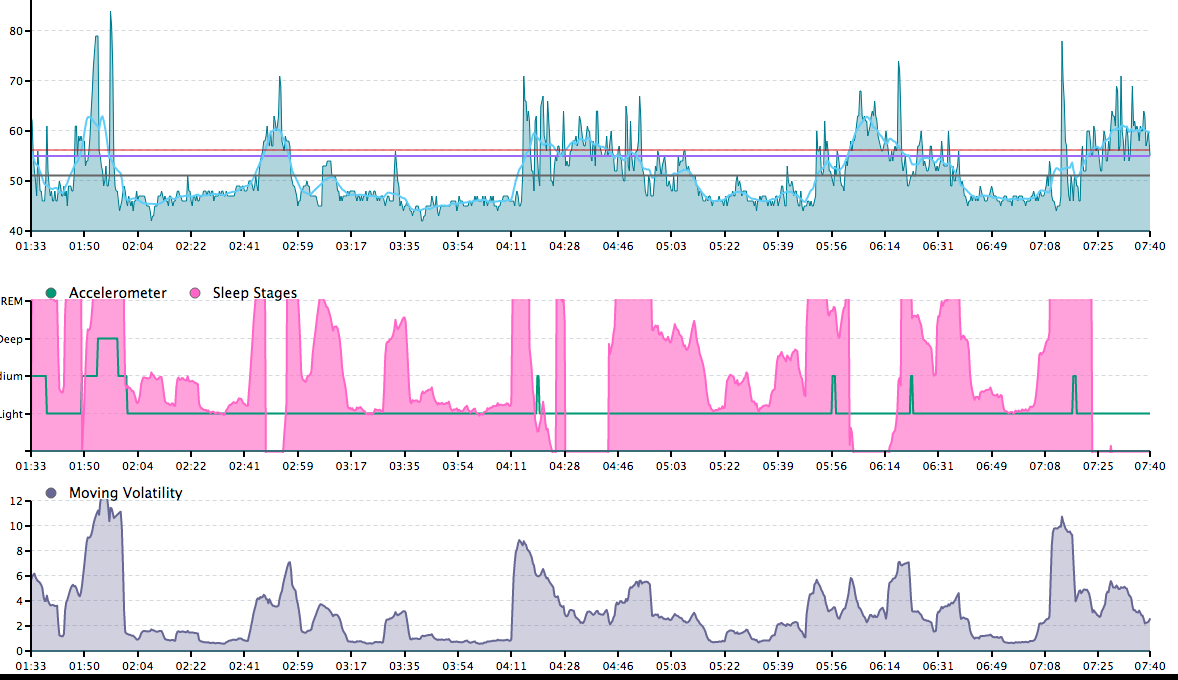Click the volatility peak just after 07:08
This screenshot has height=680, width=1178.
(x=1062, y=519)
